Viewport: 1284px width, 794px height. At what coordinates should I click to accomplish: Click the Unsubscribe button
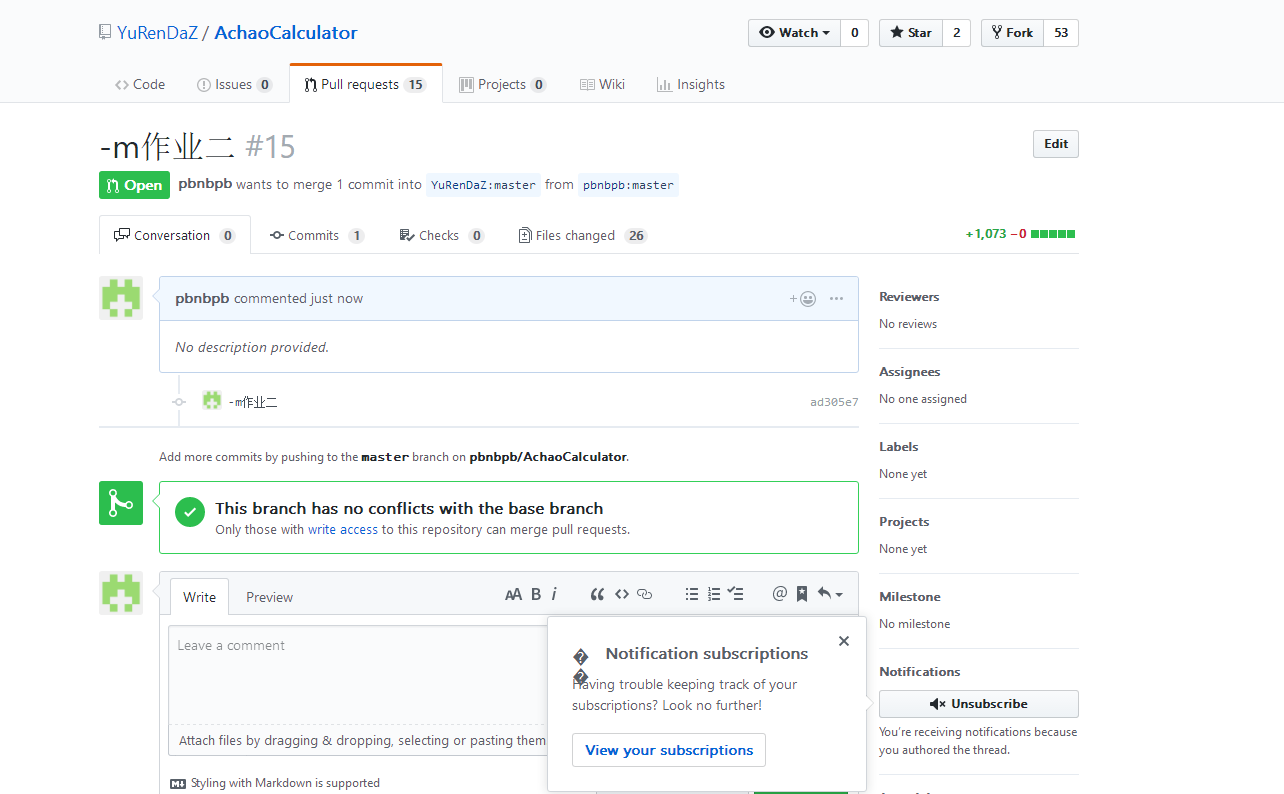[x=979, y=704]
